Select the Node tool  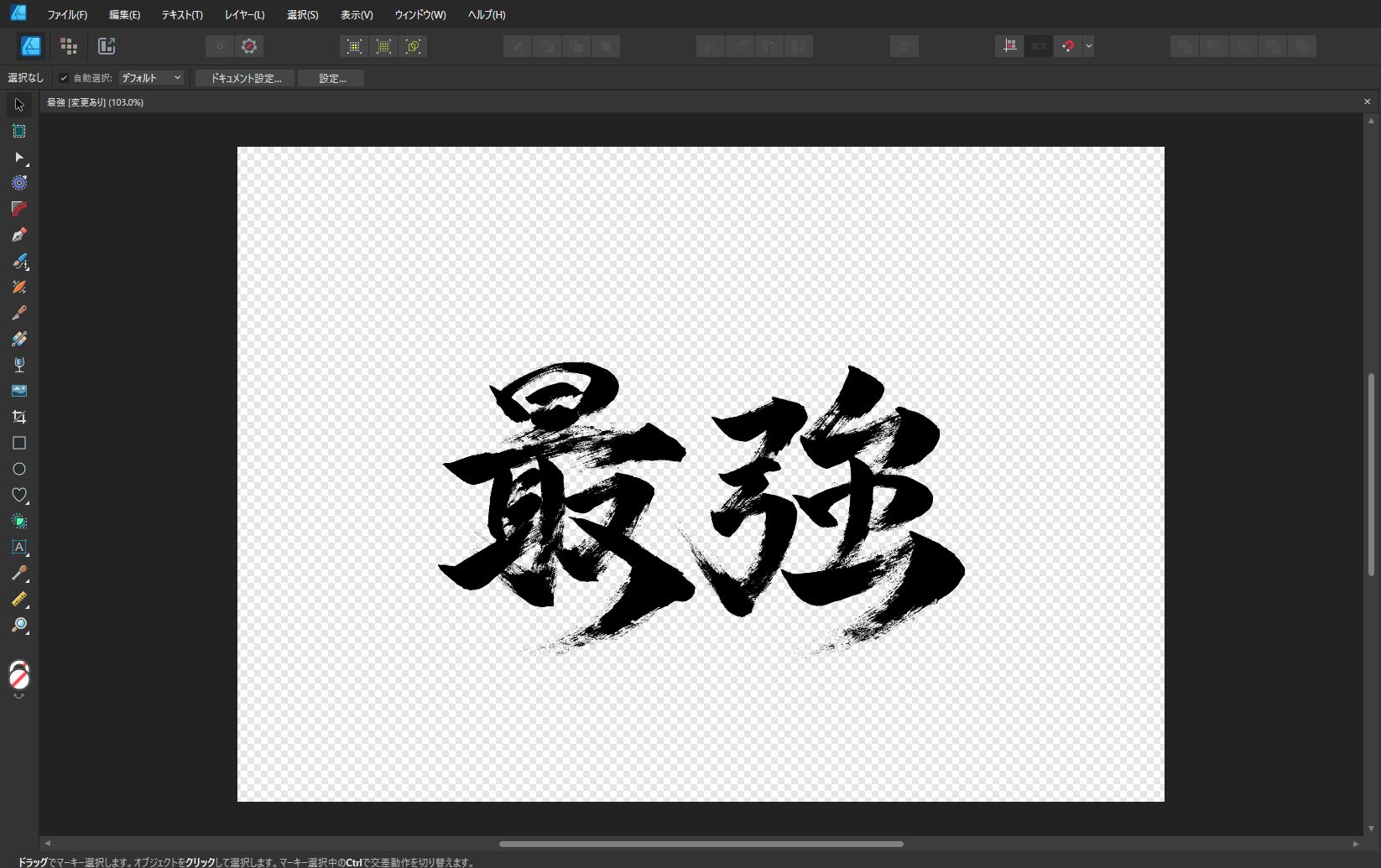tap(19, 157)
